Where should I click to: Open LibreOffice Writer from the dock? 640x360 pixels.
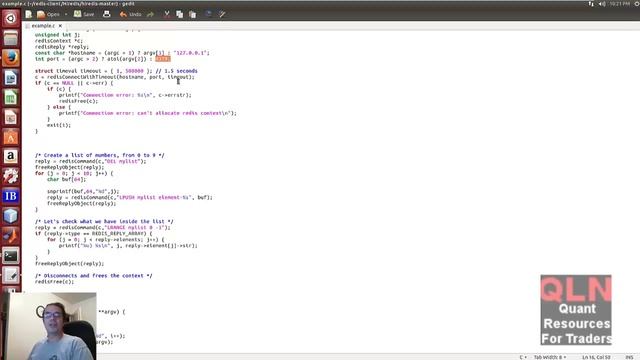point(11,78)
